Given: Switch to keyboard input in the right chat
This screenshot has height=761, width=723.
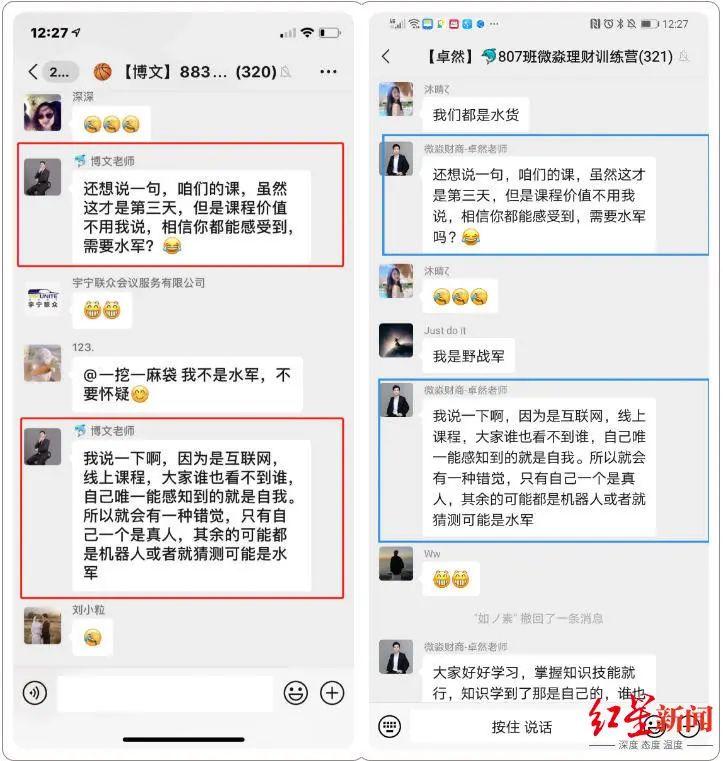Looking at the screenshot, I should (x=389, y=727).
